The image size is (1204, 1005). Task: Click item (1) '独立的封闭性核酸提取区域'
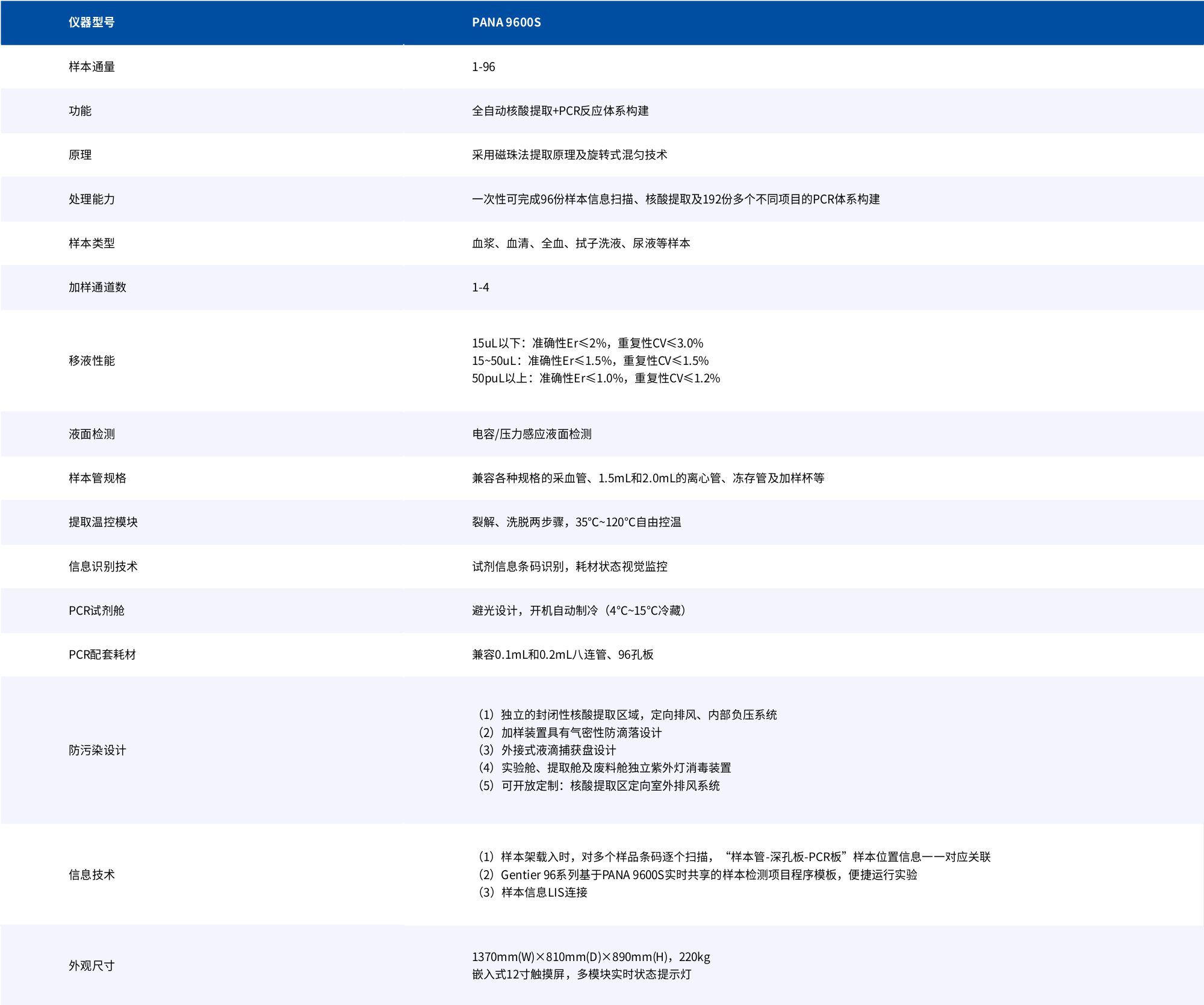[626, 715]
